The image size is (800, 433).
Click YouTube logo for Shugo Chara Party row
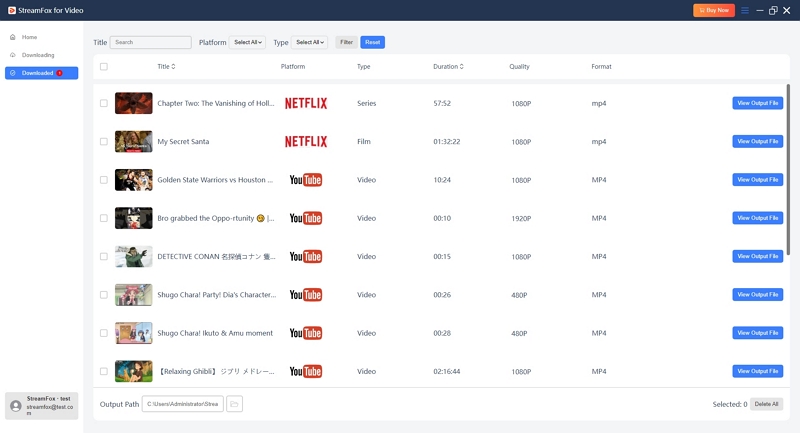[x=306, y=295]
